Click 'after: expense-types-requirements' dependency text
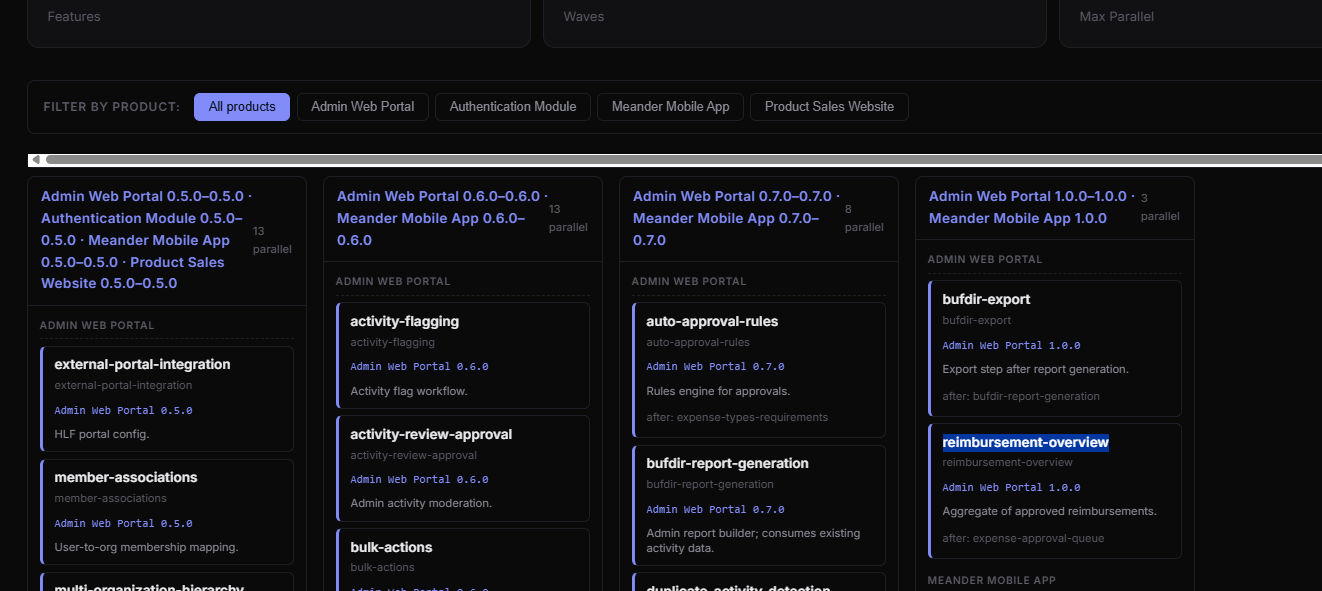 [x=737, y=417]
